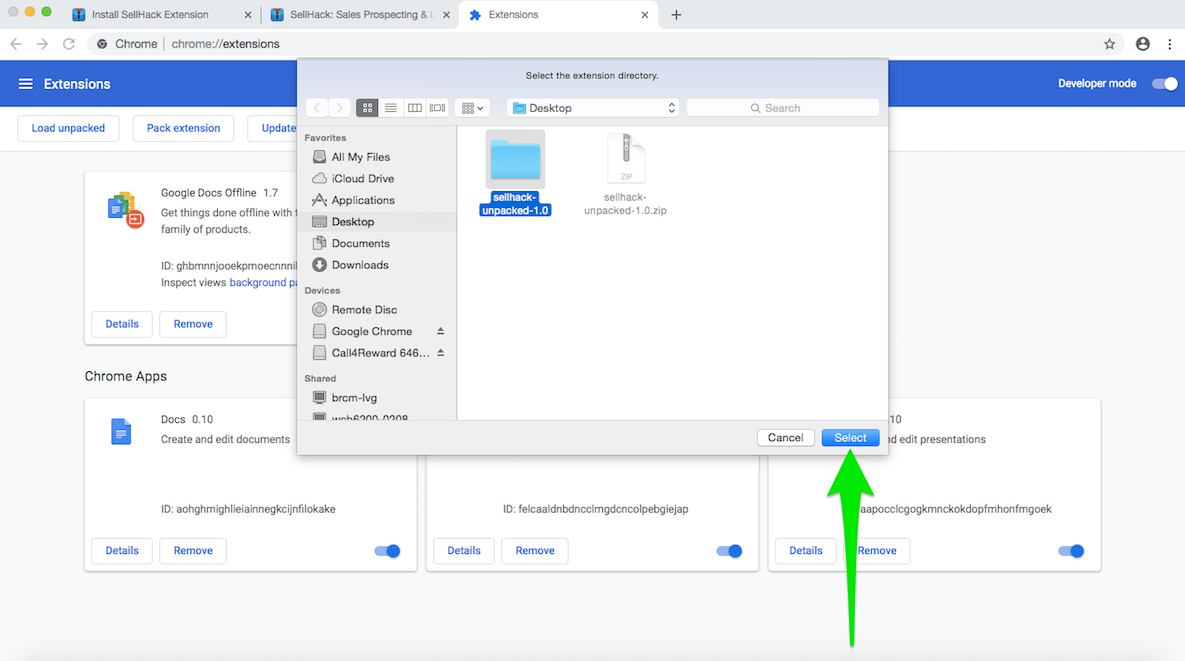1185x661 pixels.
Task: Switch file dialog to icon view
Action: click(367, 108)
